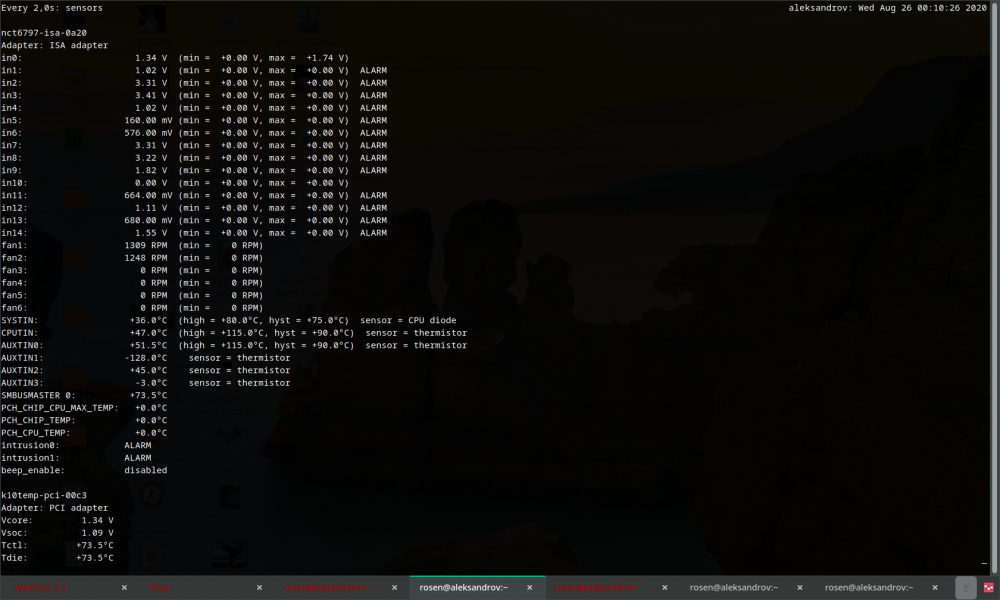Click the date and time in the terminal header
The image size is (1000, 600).
[922, 8]
